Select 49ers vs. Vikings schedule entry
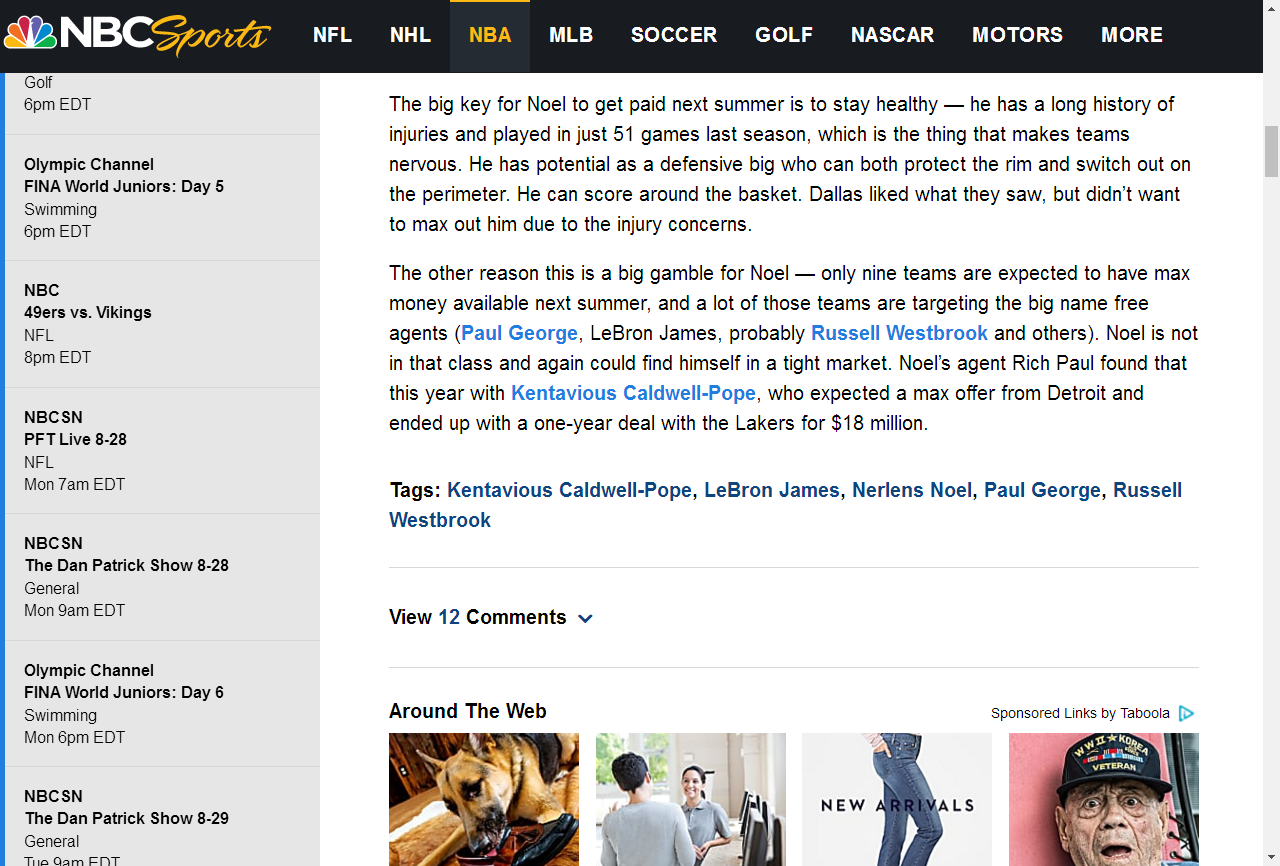The height and width of the screenshot is (866, 1280). (162, 324)
